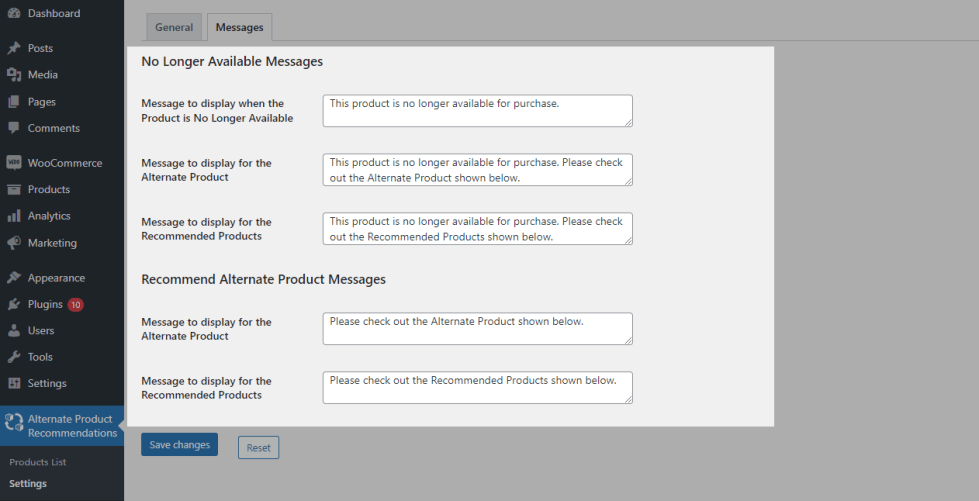Click the Comments speech bubble icon
The height and width of the screenshot is (501, 979).
[14, 128]
